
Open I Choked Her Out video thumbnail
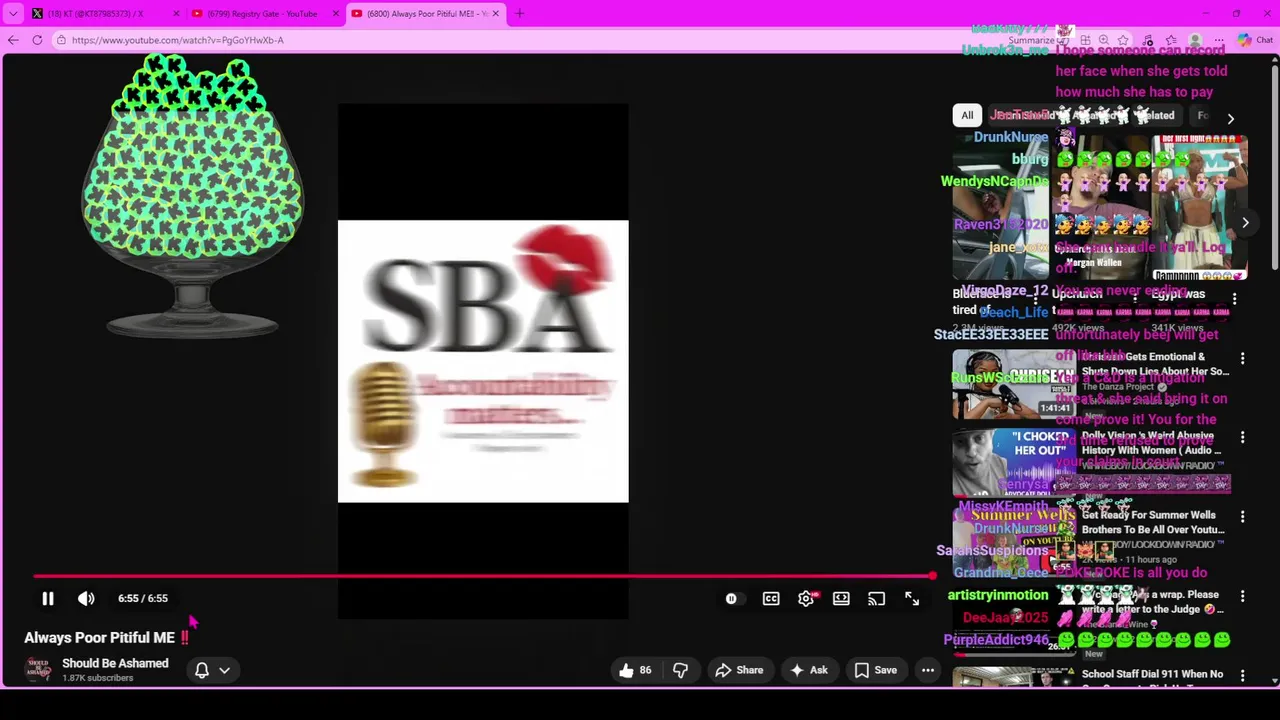coord(1013,462)
